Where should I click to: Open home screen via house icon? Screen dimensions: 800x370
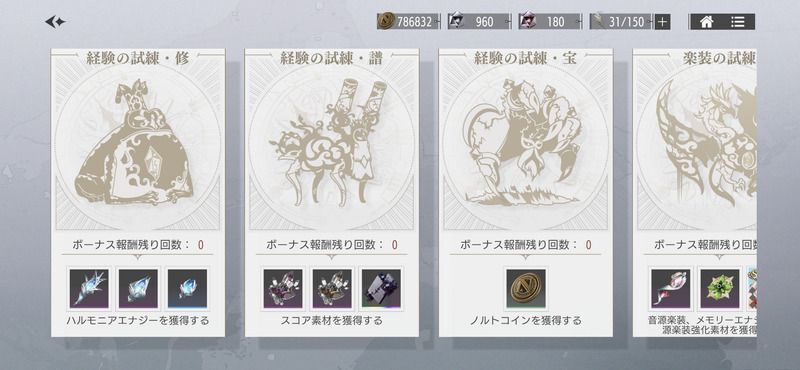click(707, 21)
